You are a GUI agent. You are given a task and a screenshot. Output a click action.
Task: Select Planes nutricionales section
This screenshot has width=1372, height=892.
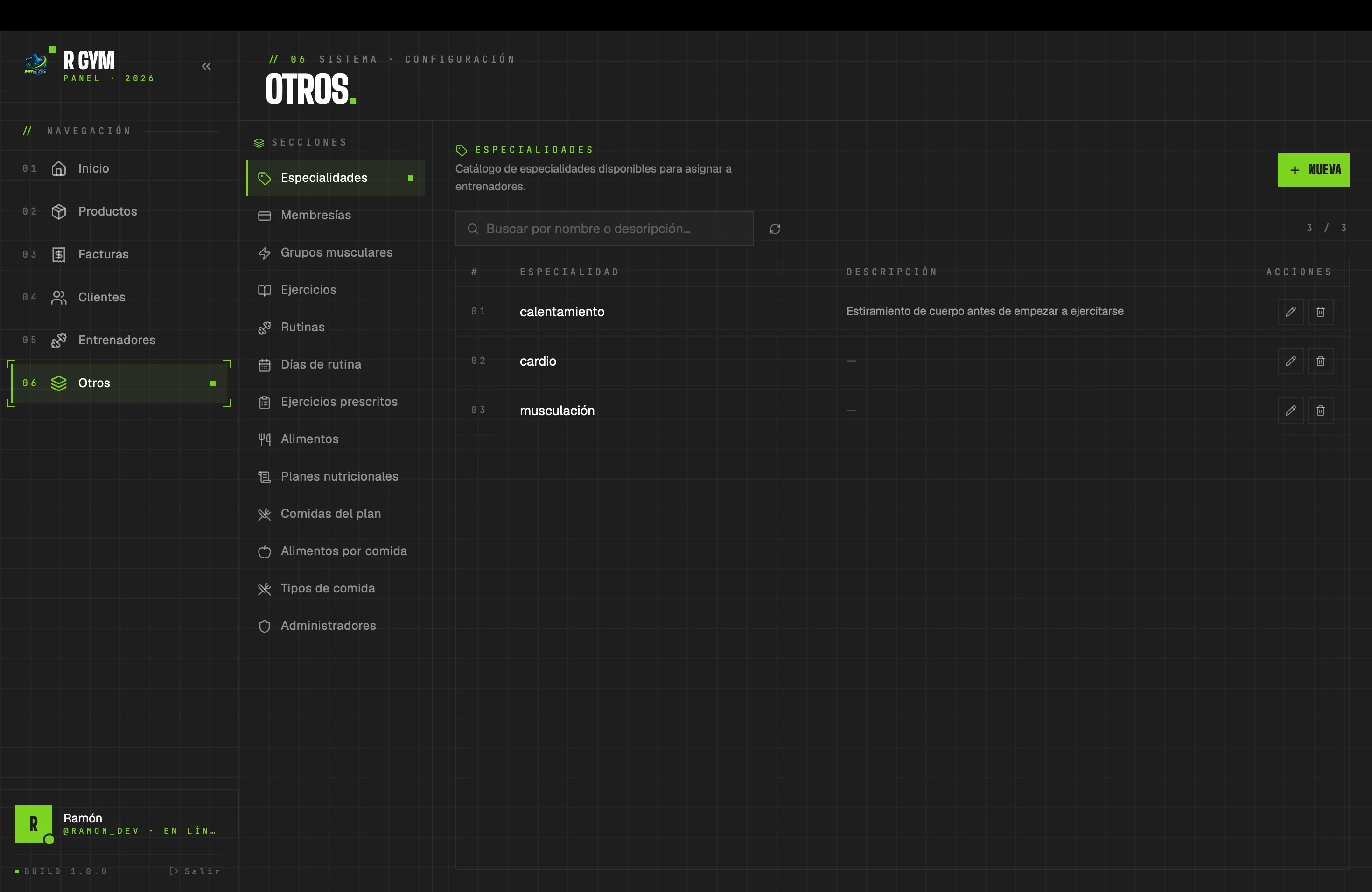point(336,476)
